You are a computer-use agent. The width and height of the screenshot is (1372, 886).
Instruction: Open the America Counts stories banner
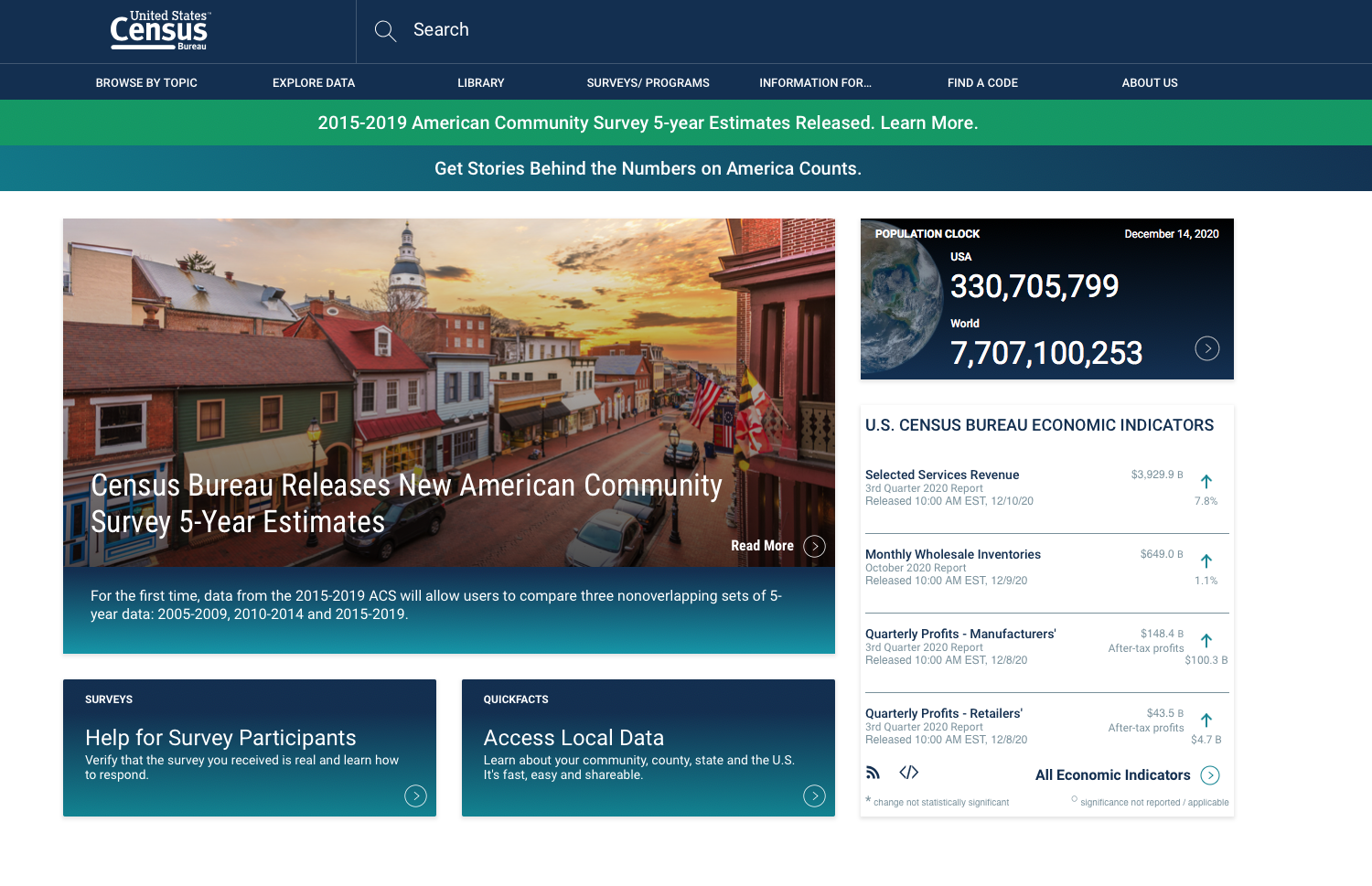pos(686,168)
